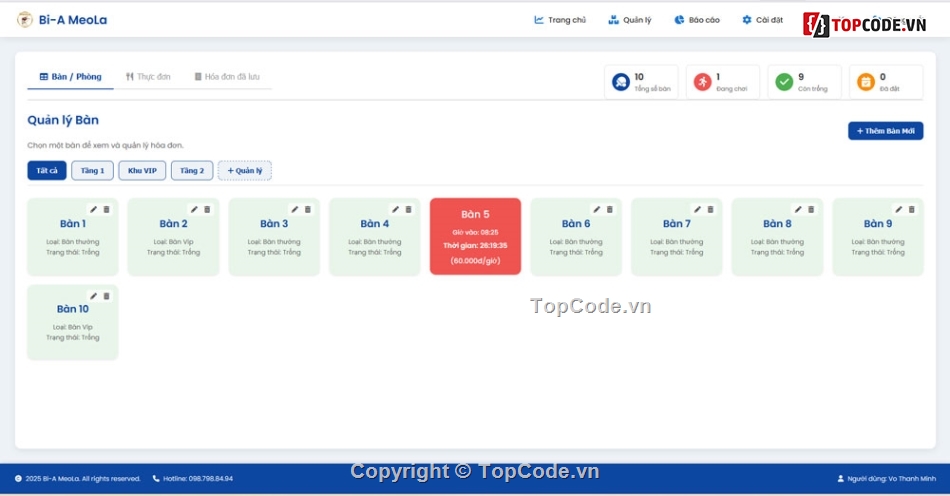Open the red Bàn 5 occupied card
Screen dimensions: 950x496
pyautogui.click(x=476, y=237)
